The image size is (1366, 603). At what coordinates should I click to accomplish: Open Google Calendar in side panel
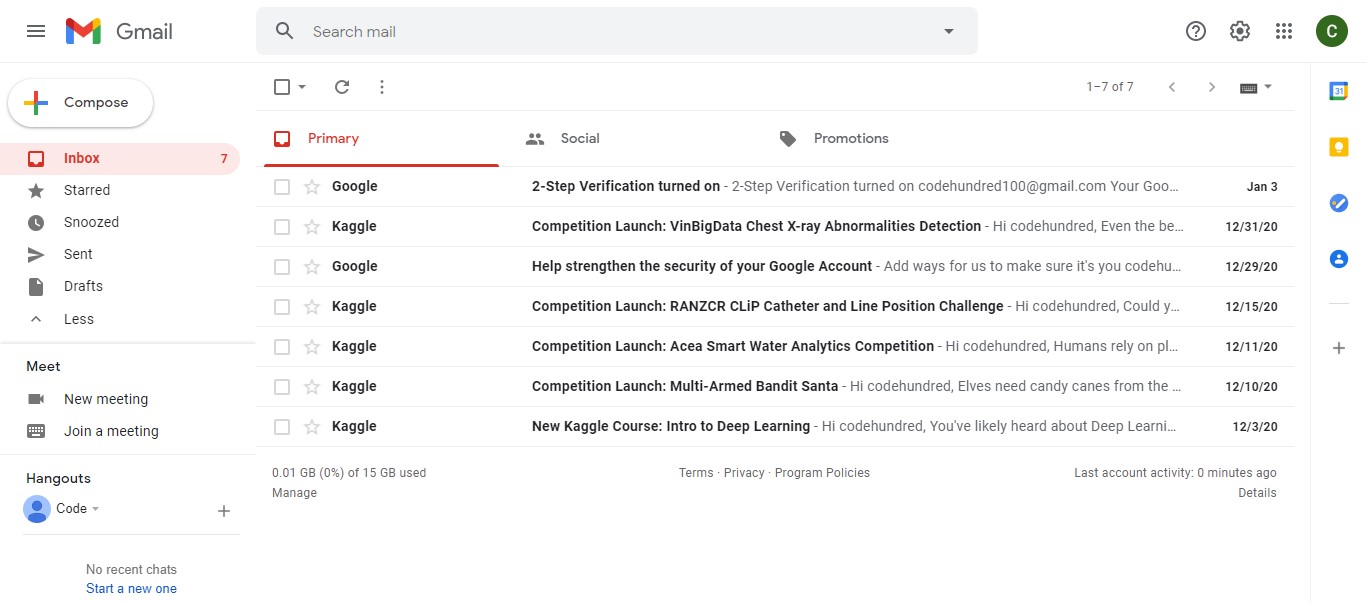[1338, 91]
